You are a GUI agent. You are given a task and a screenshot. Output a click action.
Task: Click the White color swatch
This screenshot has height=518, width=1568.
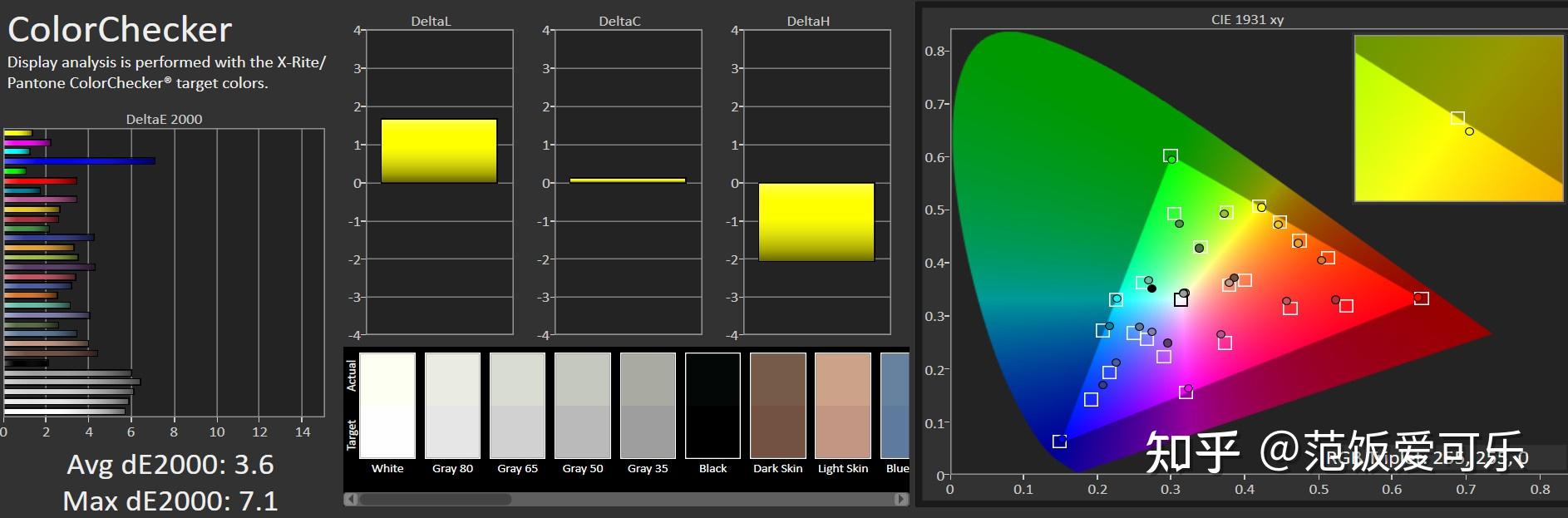point(387,406)
